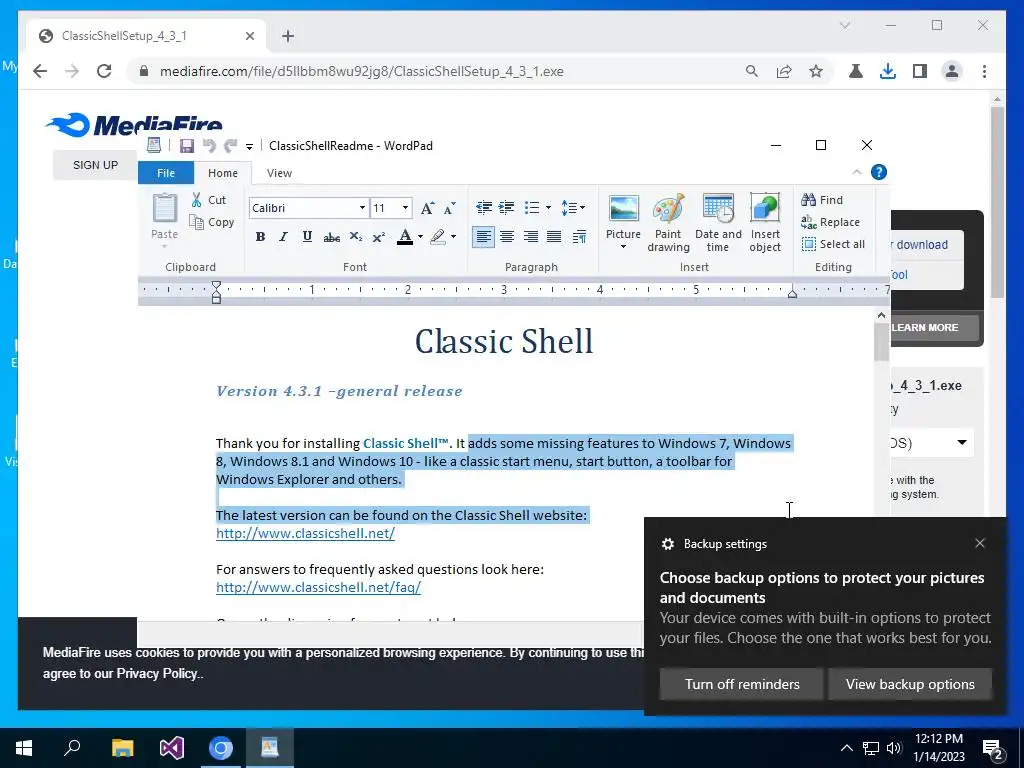Decrease paragraph indent
Image resolution: width=1024 pixels, height=768 pixels.
pos(484,208)
